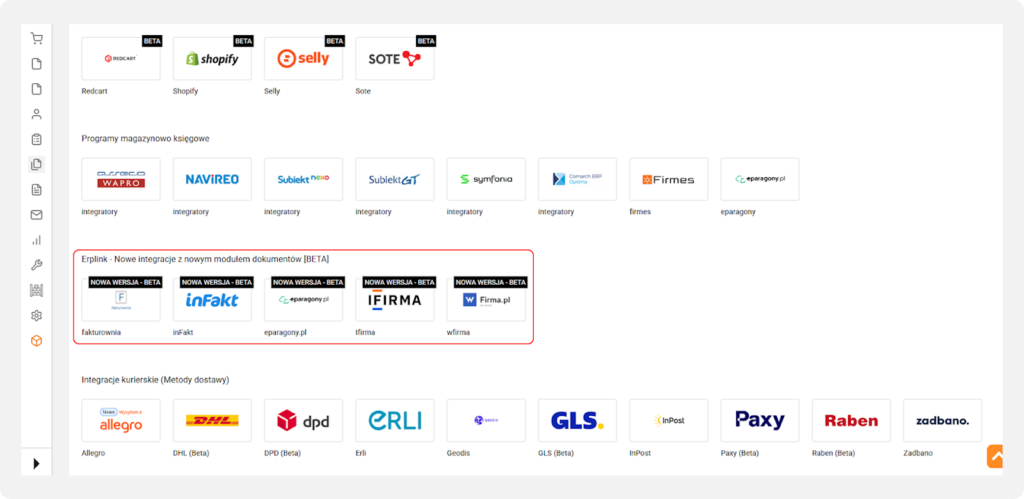This screenshot has height=499, width=1024.
Task: Open the GLS courier tile
Action: [x=577, y=421]
